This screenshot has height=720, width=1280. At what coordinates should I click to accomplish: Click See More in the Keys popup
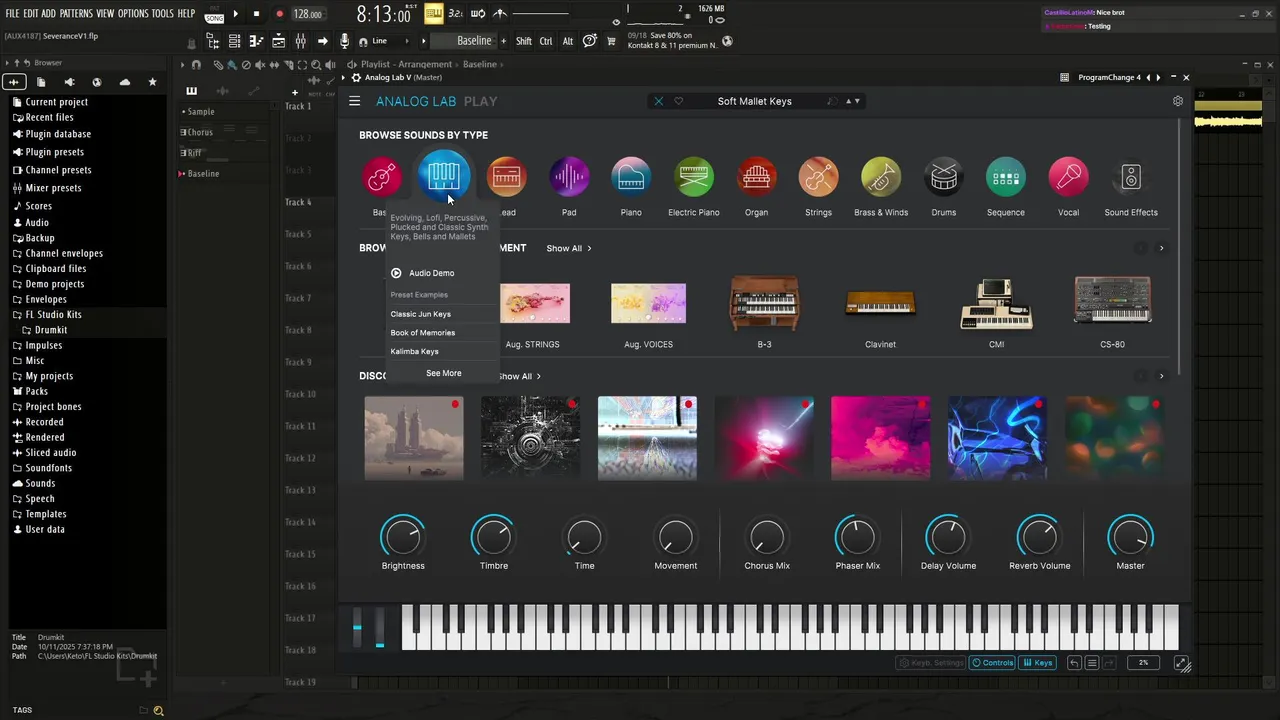pyautogui.click(x=444, y=373)
